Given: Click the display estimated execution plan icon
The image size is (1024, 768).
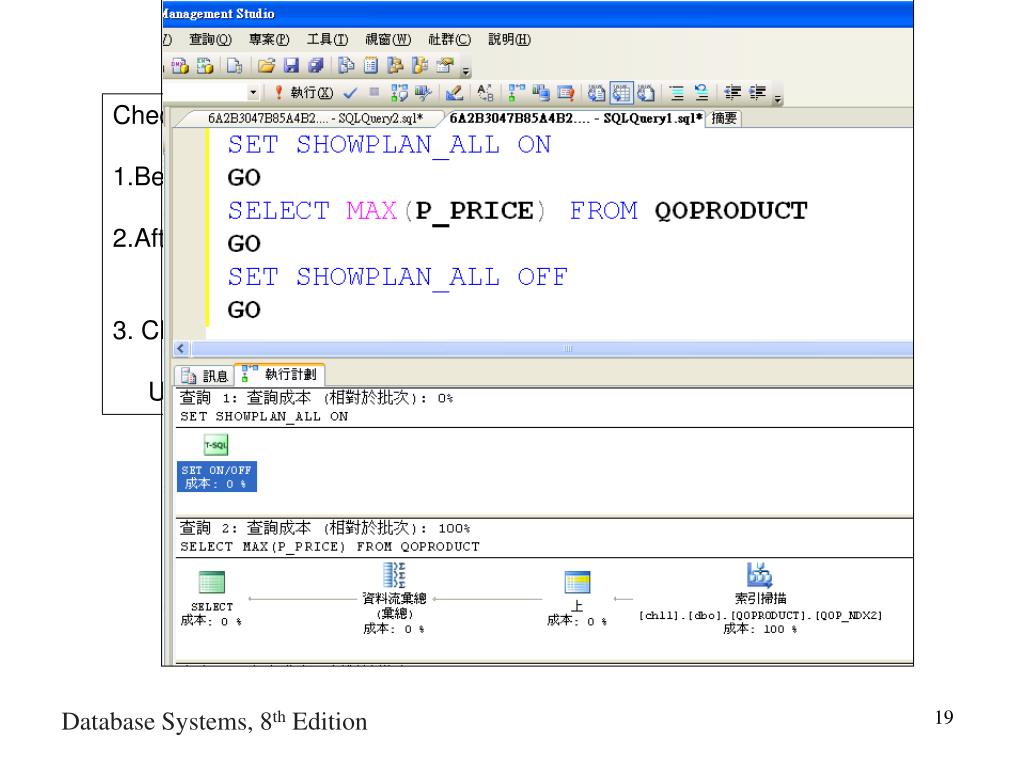Looking at the screenshot, I should point(398,93).
